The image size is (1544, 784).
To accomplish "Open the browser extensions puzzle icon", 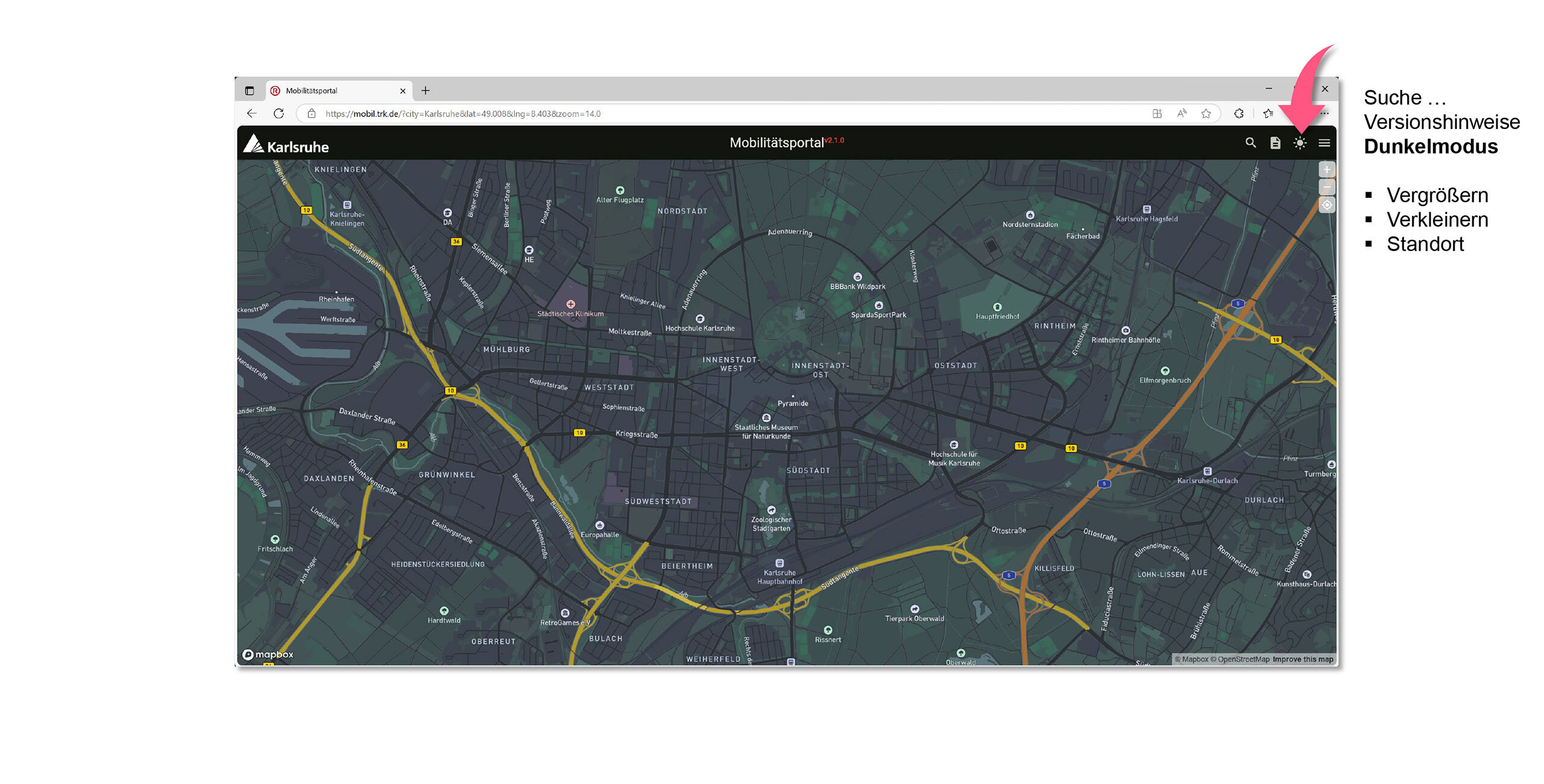I will click(x=1239, y=113).
